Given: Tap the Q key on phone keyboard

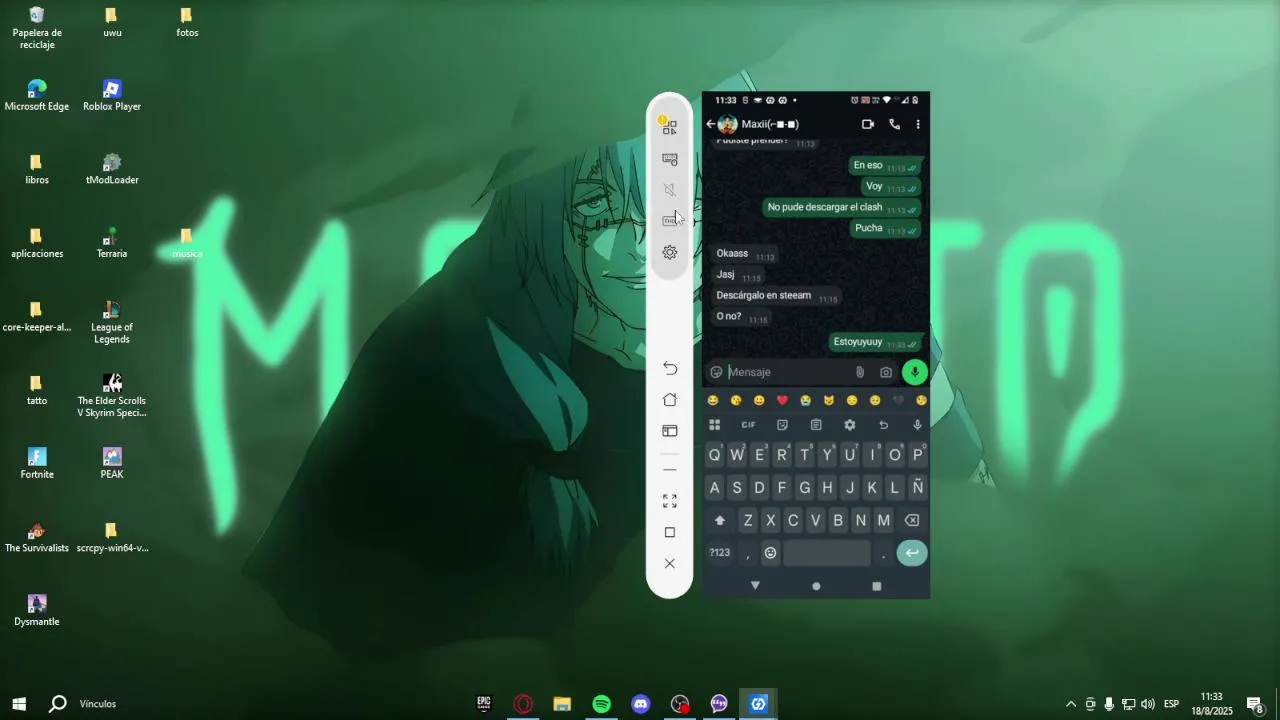Looking at the screenshot, I should tap(714, 455).
